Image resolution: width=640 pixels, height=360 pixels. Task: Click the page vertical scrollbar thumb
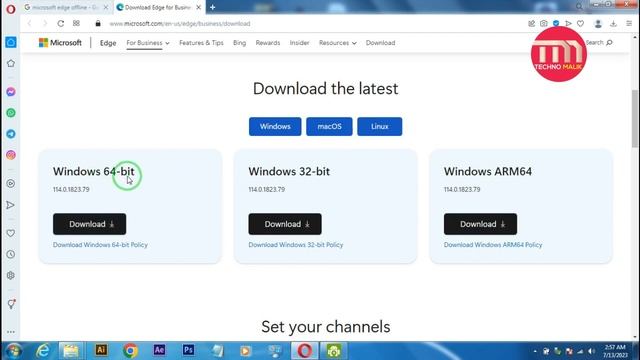pos(635,118)
